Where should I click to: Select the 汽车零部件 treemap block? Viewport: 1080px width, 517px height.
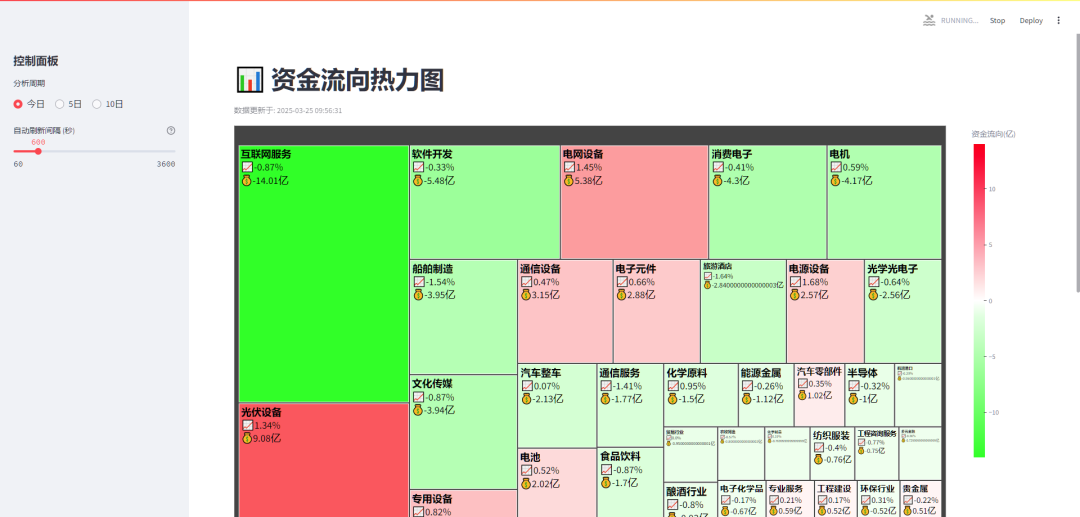pyautogui.click(x=820, y=395)
